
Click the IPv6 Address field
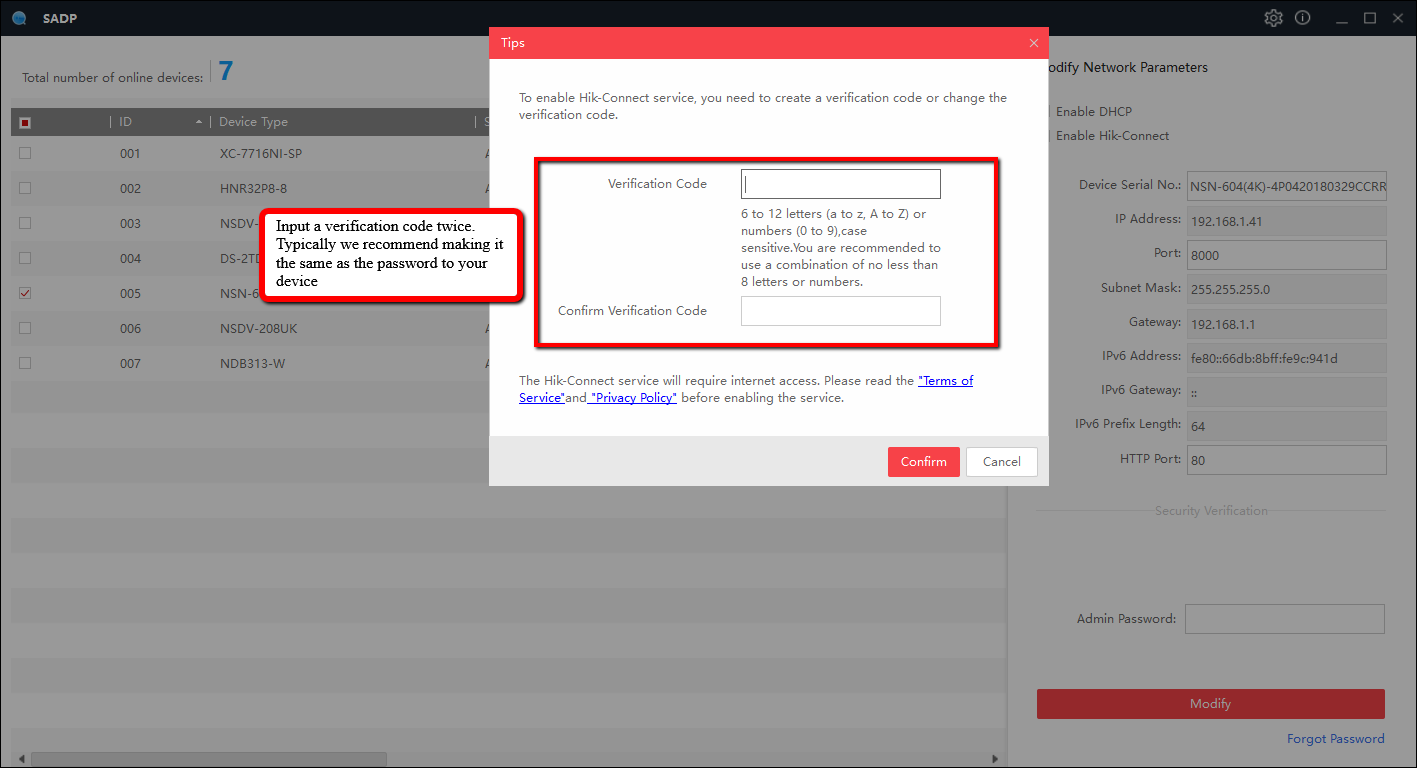tap(1286, 358)
